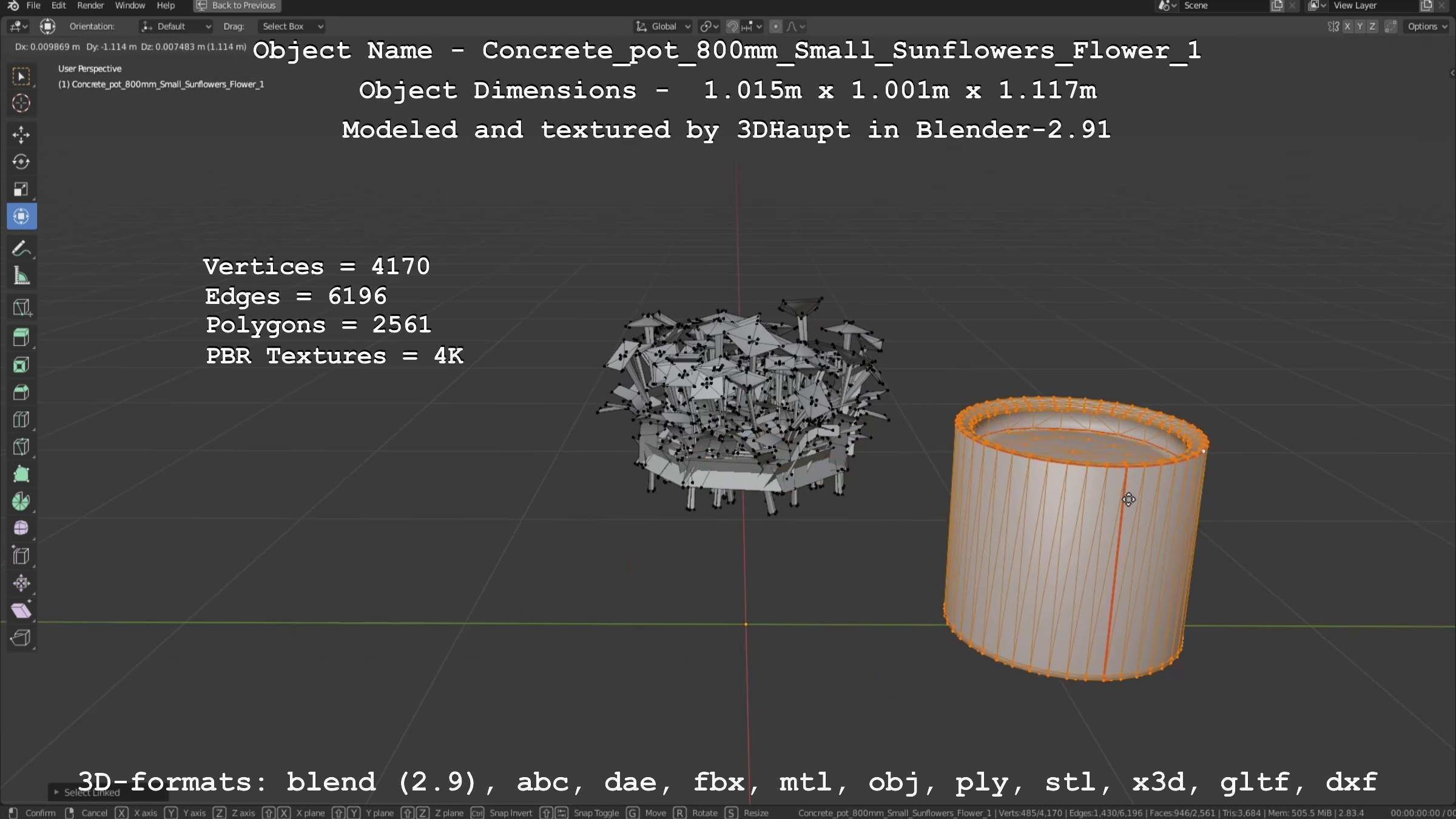Open the Help menu
This screenshot has width=1456, height=819.
166,5
